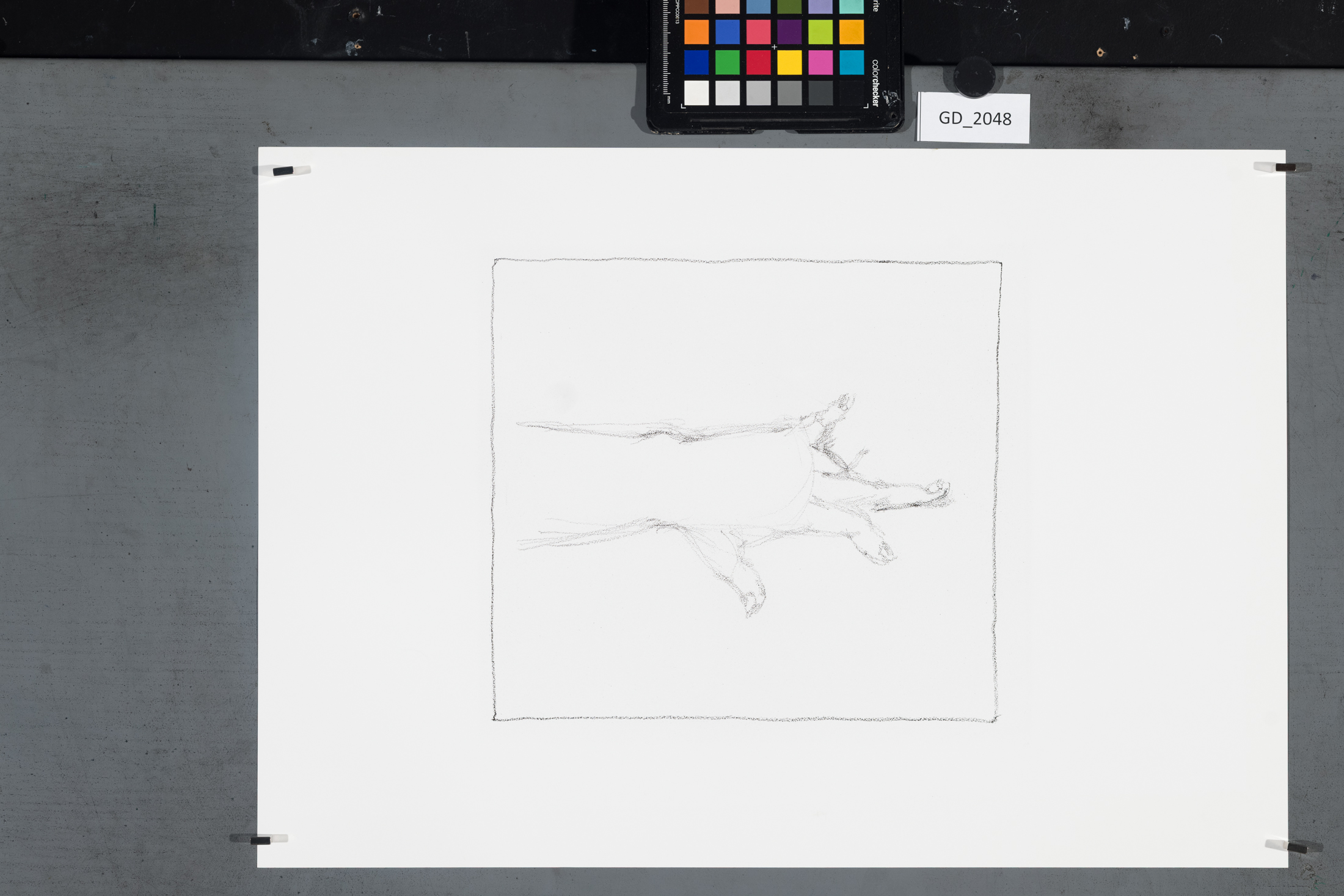Click the bottom-left paper holding magnet
The image size is (1344, 896).
point(260,840)
